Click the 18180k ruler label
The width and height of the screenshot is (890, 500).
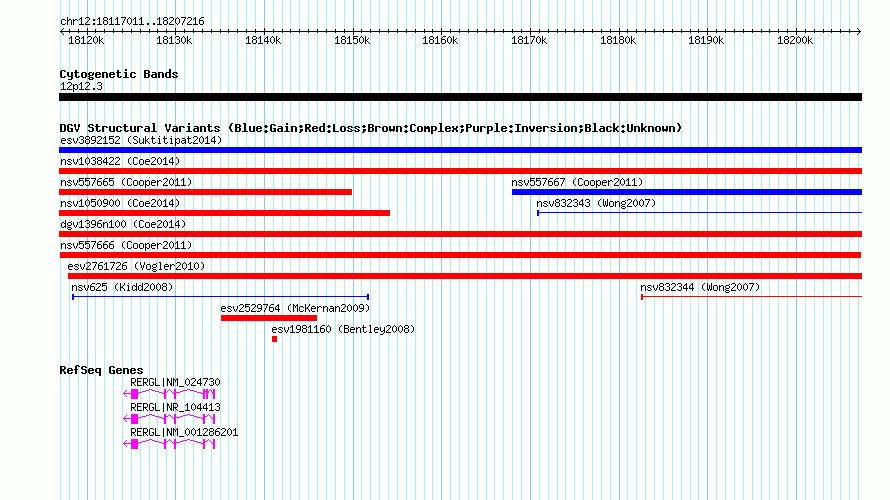click(618, 40)
